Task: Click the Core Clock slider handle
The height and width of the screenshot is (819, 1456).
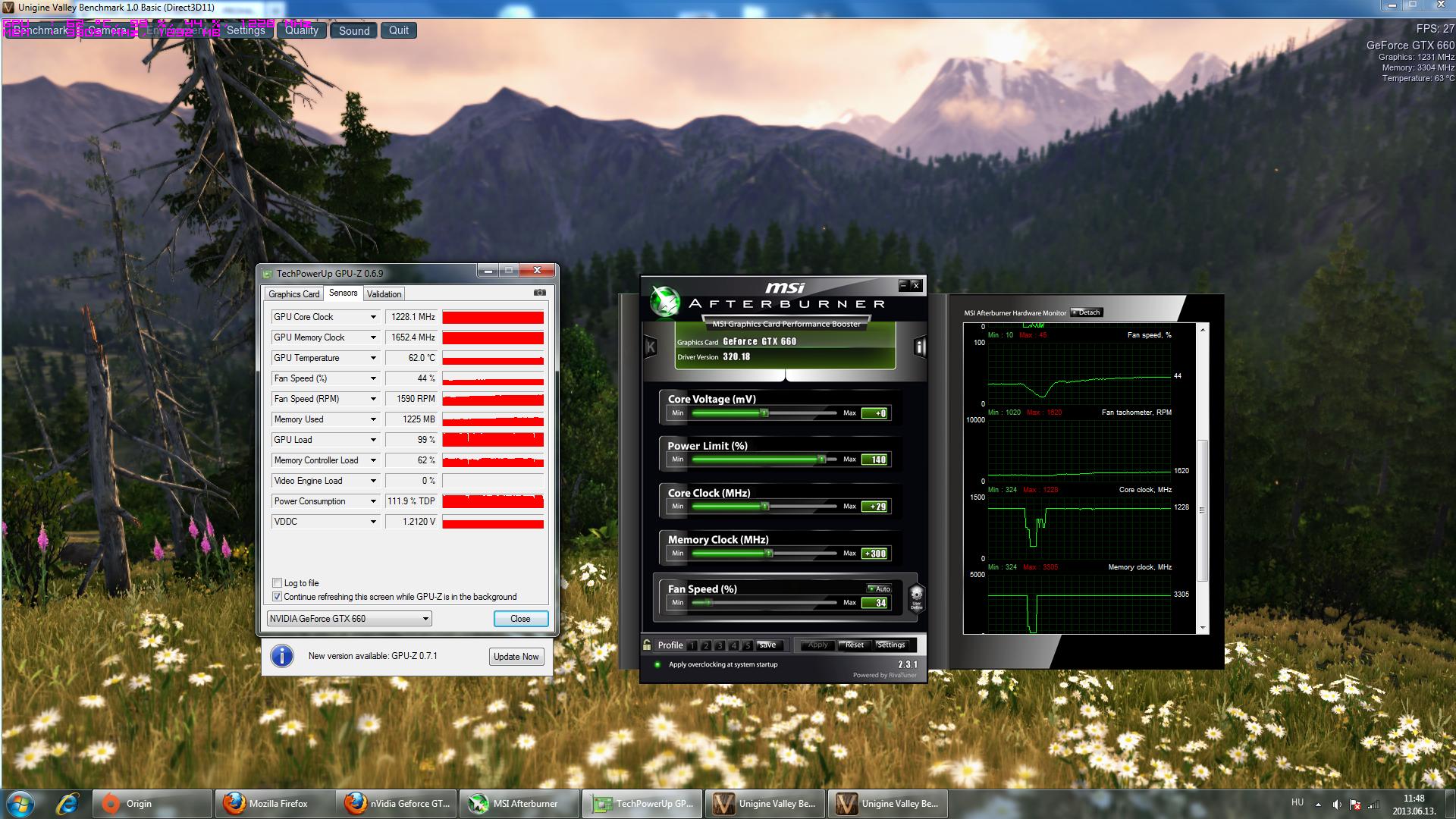Action: pyautogui.click(x=765, y=507)
